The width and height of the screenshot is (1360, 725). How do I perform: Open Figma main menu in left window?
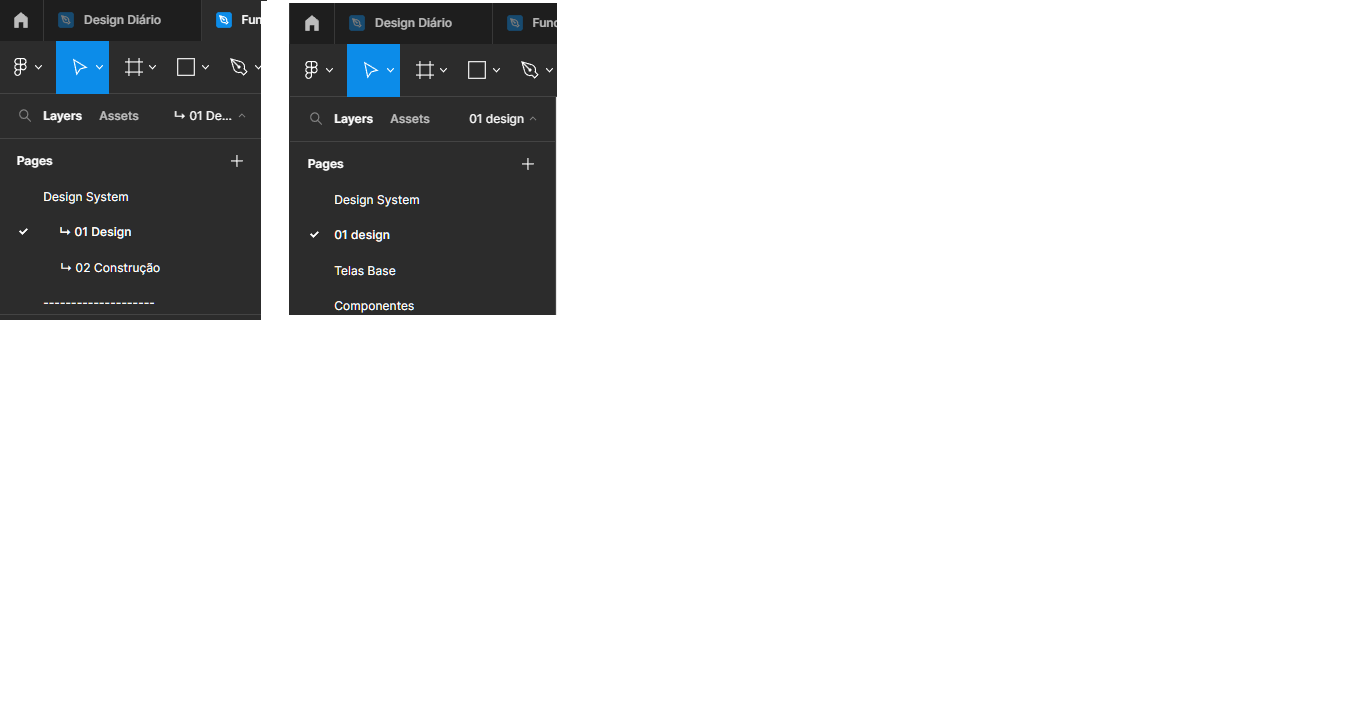click(x=20, y=67)
